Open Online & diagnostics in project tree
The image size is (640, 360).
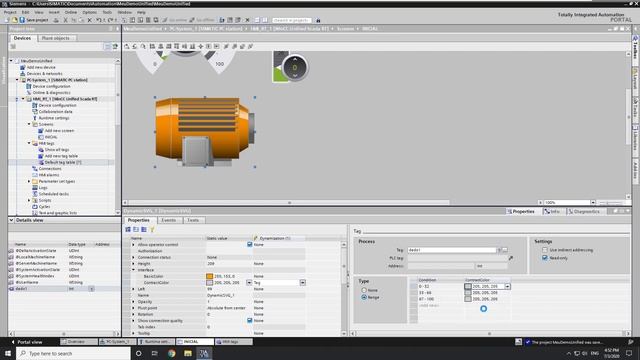tap(51, 93)
